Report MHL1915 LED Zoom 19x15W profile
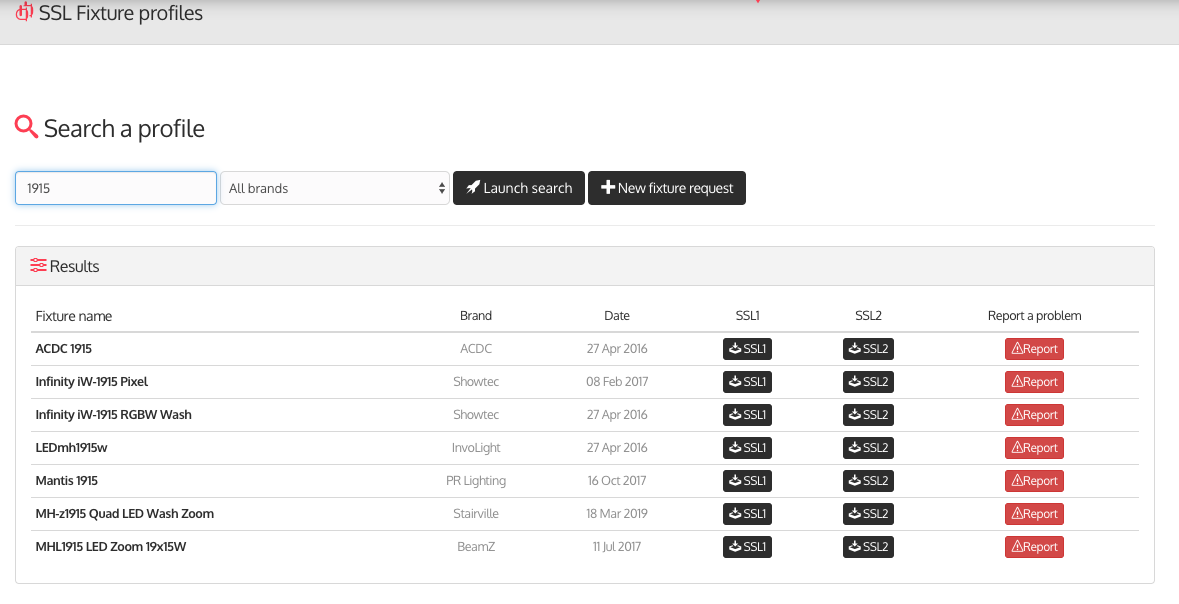This screenshot has width=1179, height=604. pyautogui.click(x=1034, y=548)
